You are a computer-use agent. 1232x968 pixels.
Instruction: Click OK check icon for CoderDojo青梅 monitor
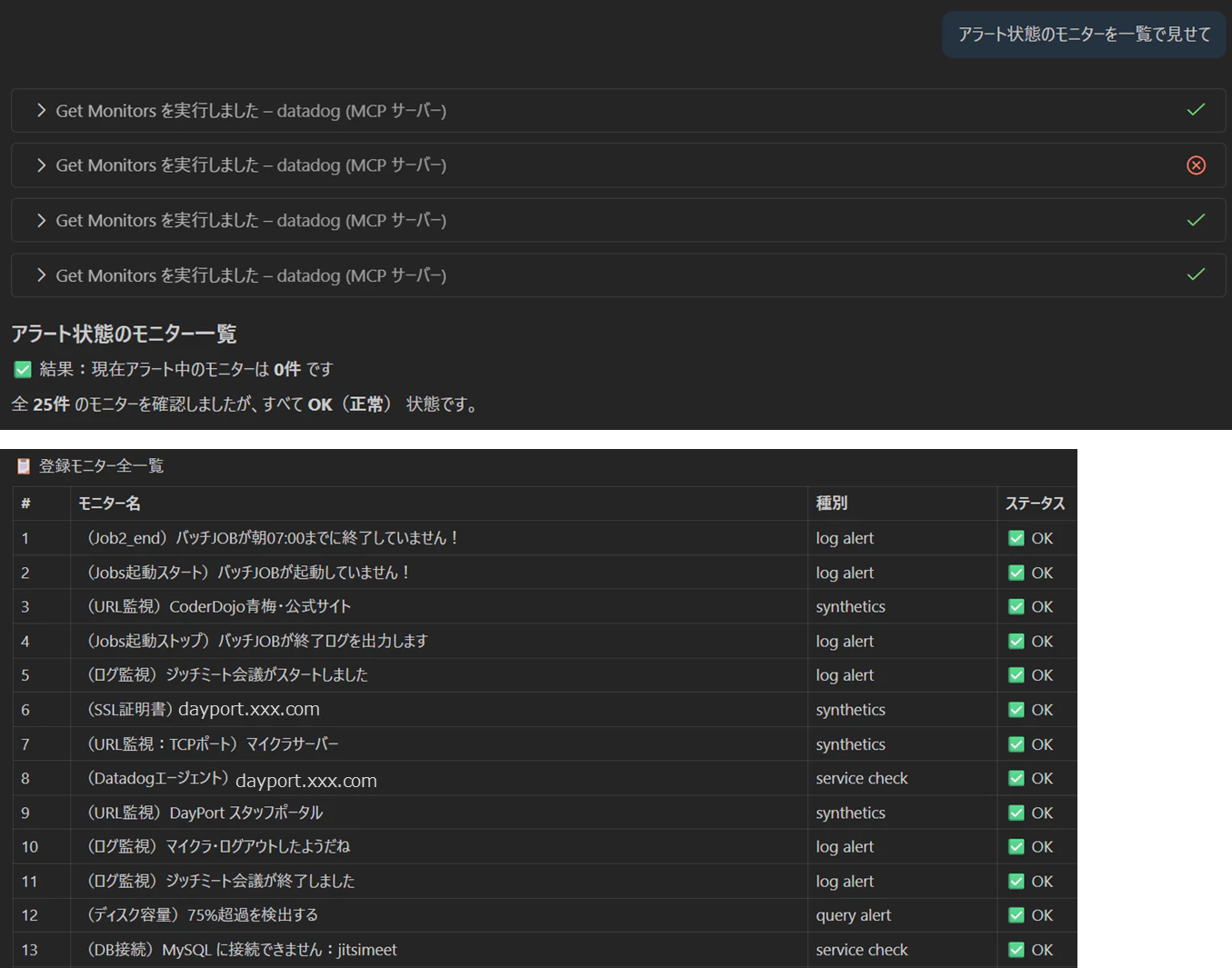1017,606
